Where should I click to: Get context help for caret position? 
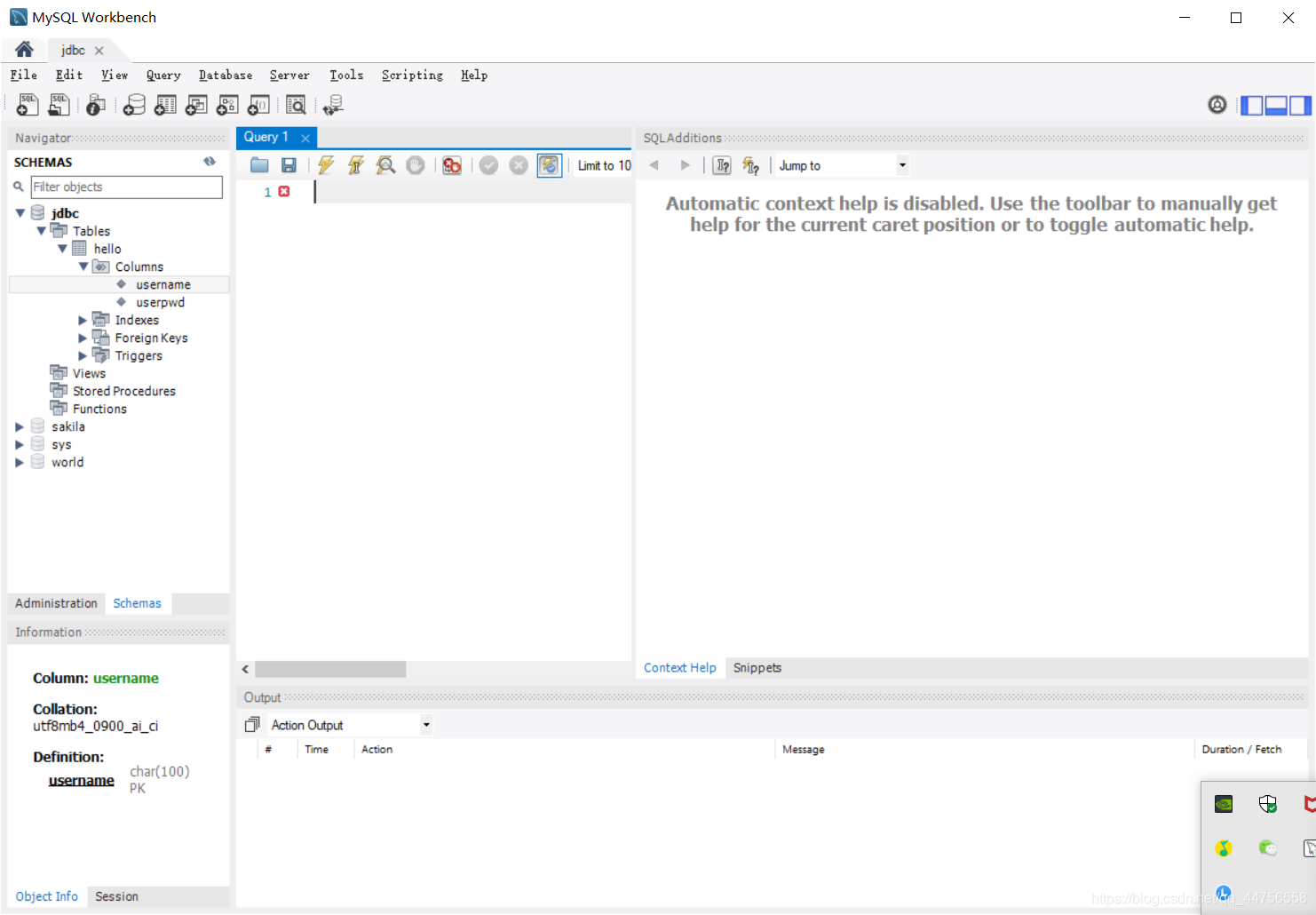(x=723, y=165)
